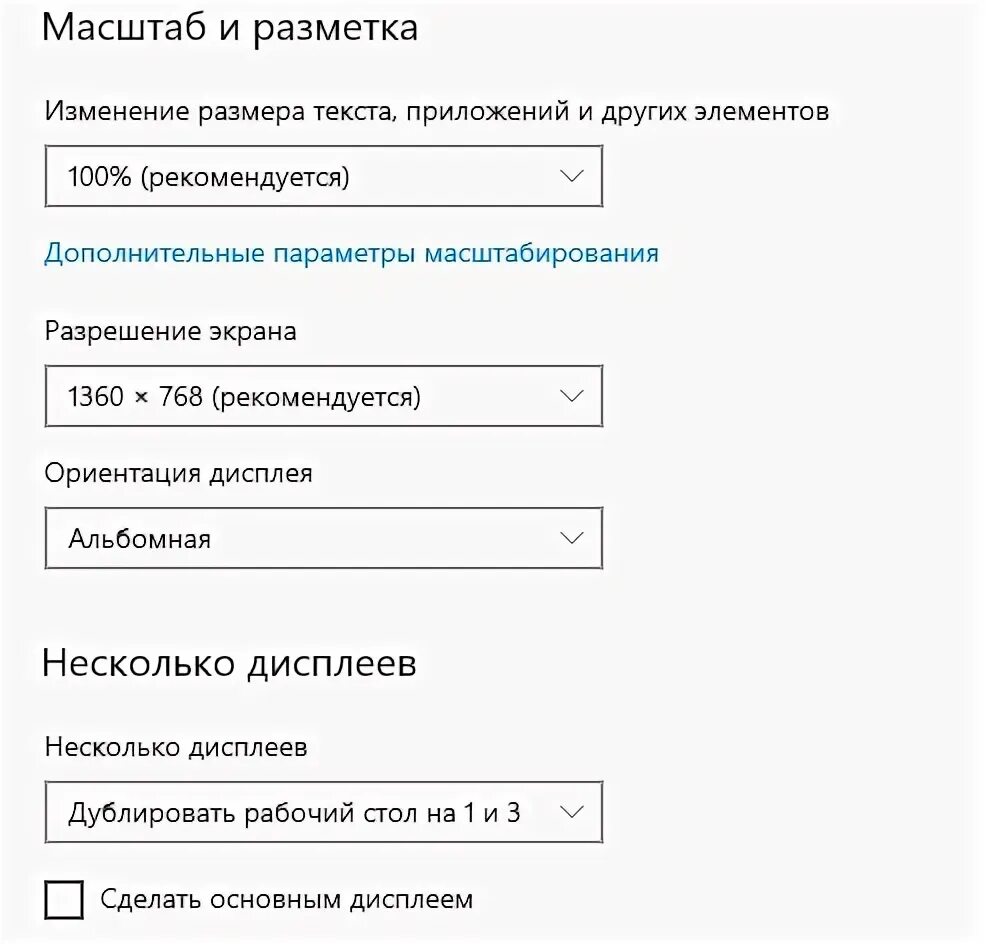The width and height of the screenshot is (986, 944).
Task: Expand the Альбомная orientation dropdown
Action: click(323, 539)
